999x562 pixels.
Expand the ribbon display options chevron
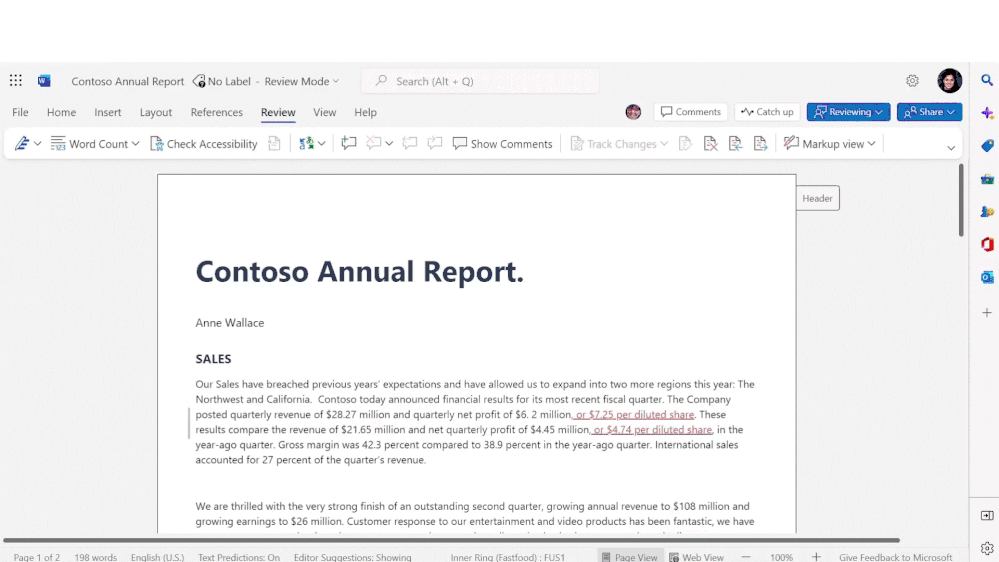point(951,148)
